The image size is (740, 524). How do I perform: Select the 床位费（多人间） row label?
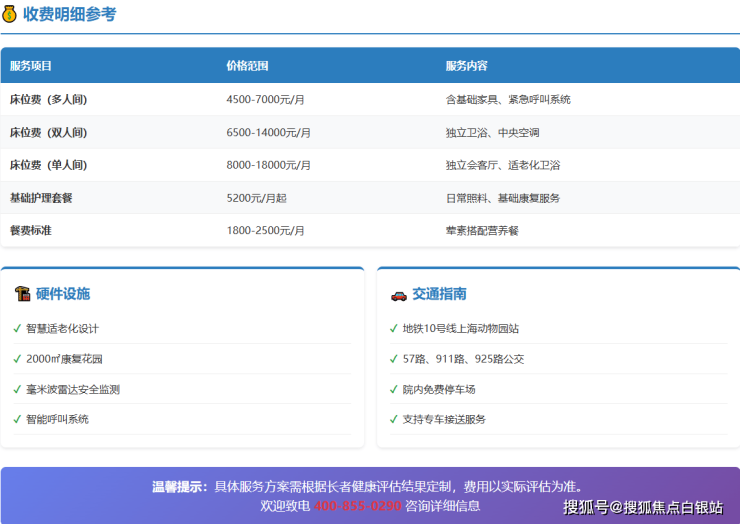[48, 100]
